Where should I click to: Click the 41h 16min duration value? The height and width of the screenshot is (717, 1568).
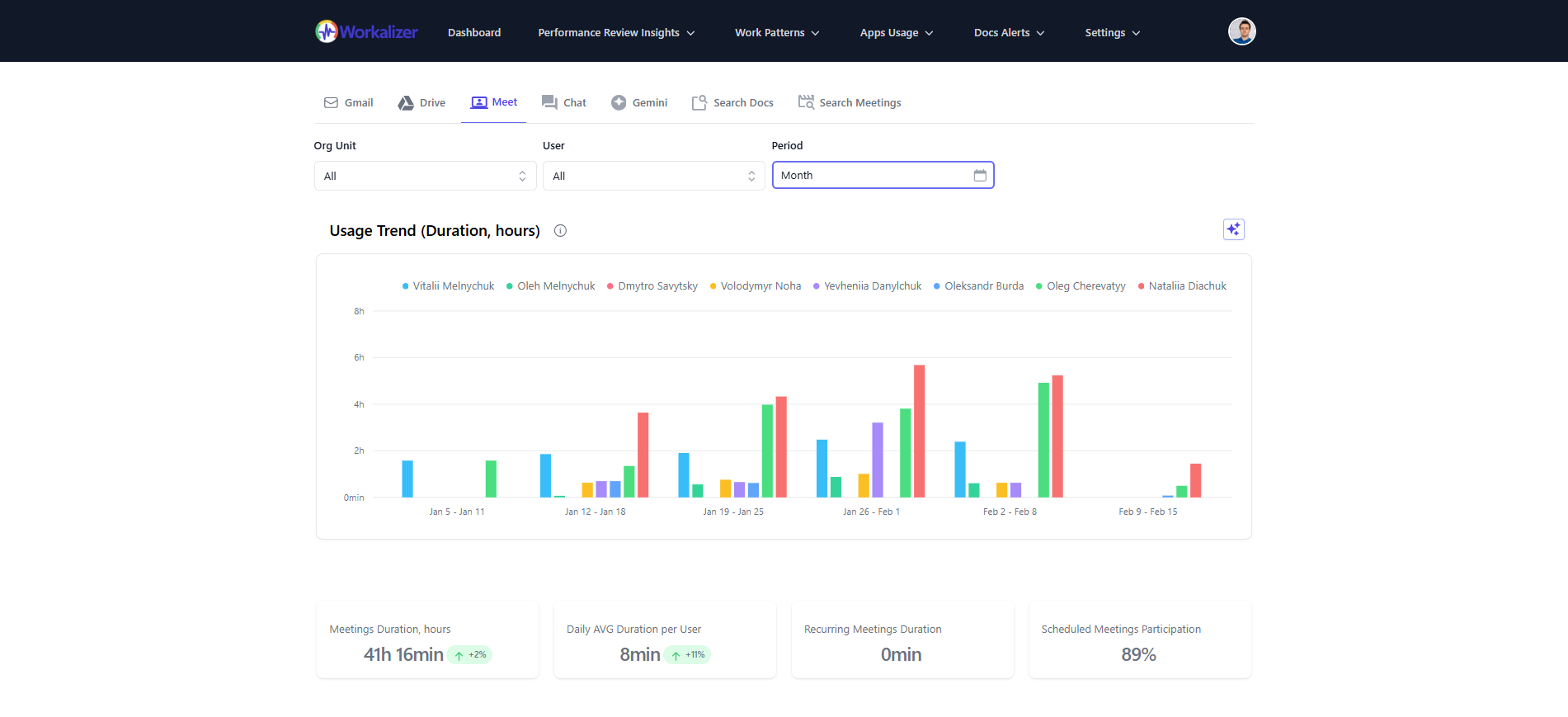click(403, 654)
